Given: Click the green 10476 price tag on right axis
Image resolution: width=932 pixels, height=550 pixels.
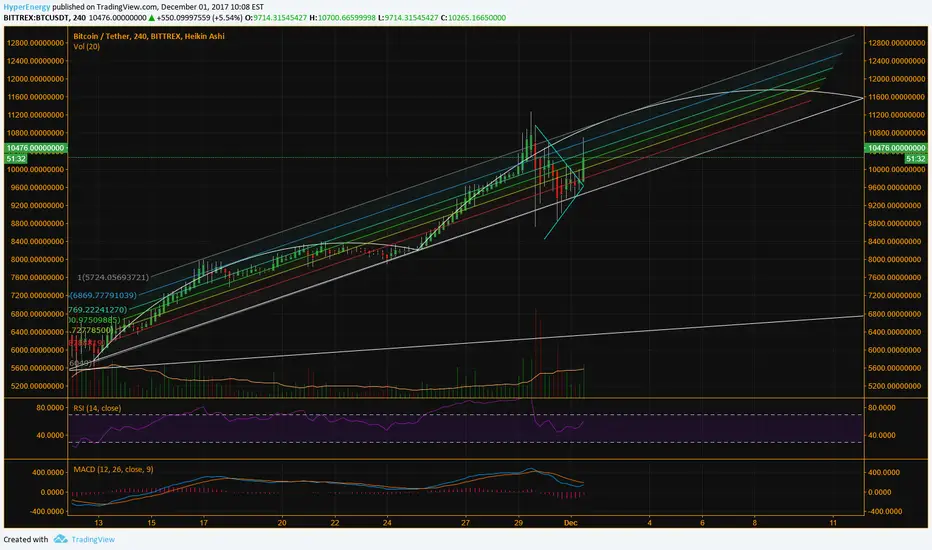Looking at the screenshot, I should coord(896,148).
